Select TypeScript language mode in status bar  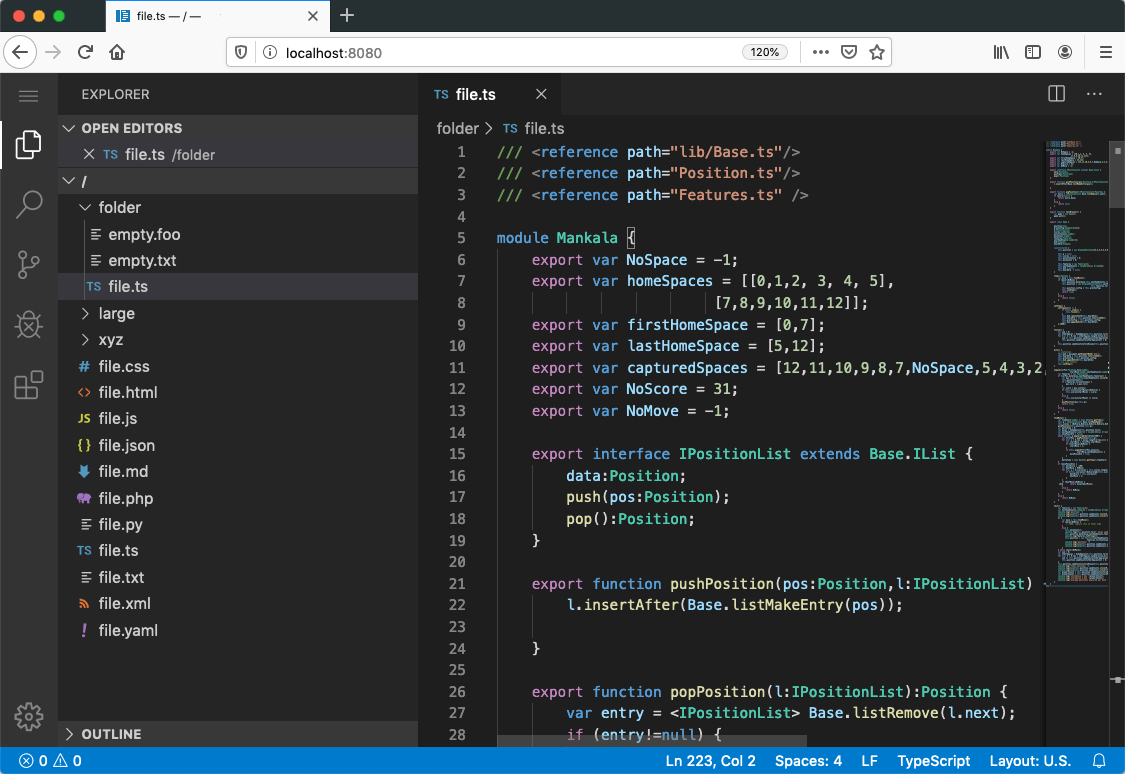coord(933,761)
